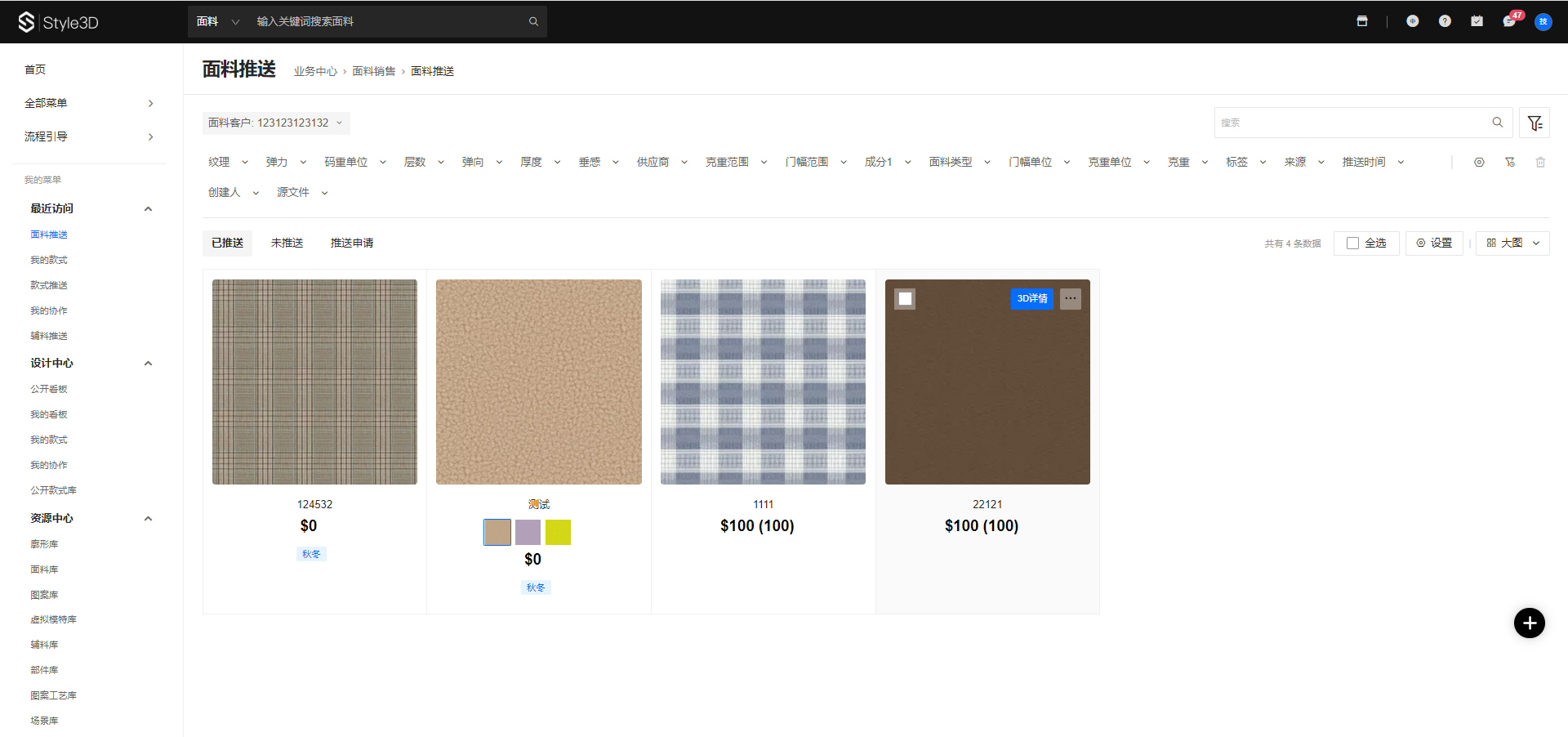Click the Style3D logo
The image size is (1568, 737).
coord(58,22)
